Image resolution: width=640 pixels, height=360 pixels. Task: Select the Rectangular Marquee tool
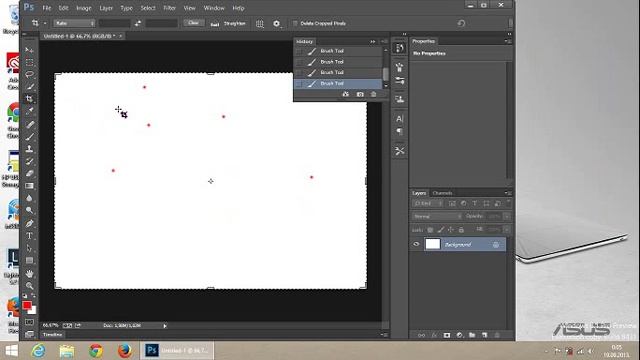point(29,62)
